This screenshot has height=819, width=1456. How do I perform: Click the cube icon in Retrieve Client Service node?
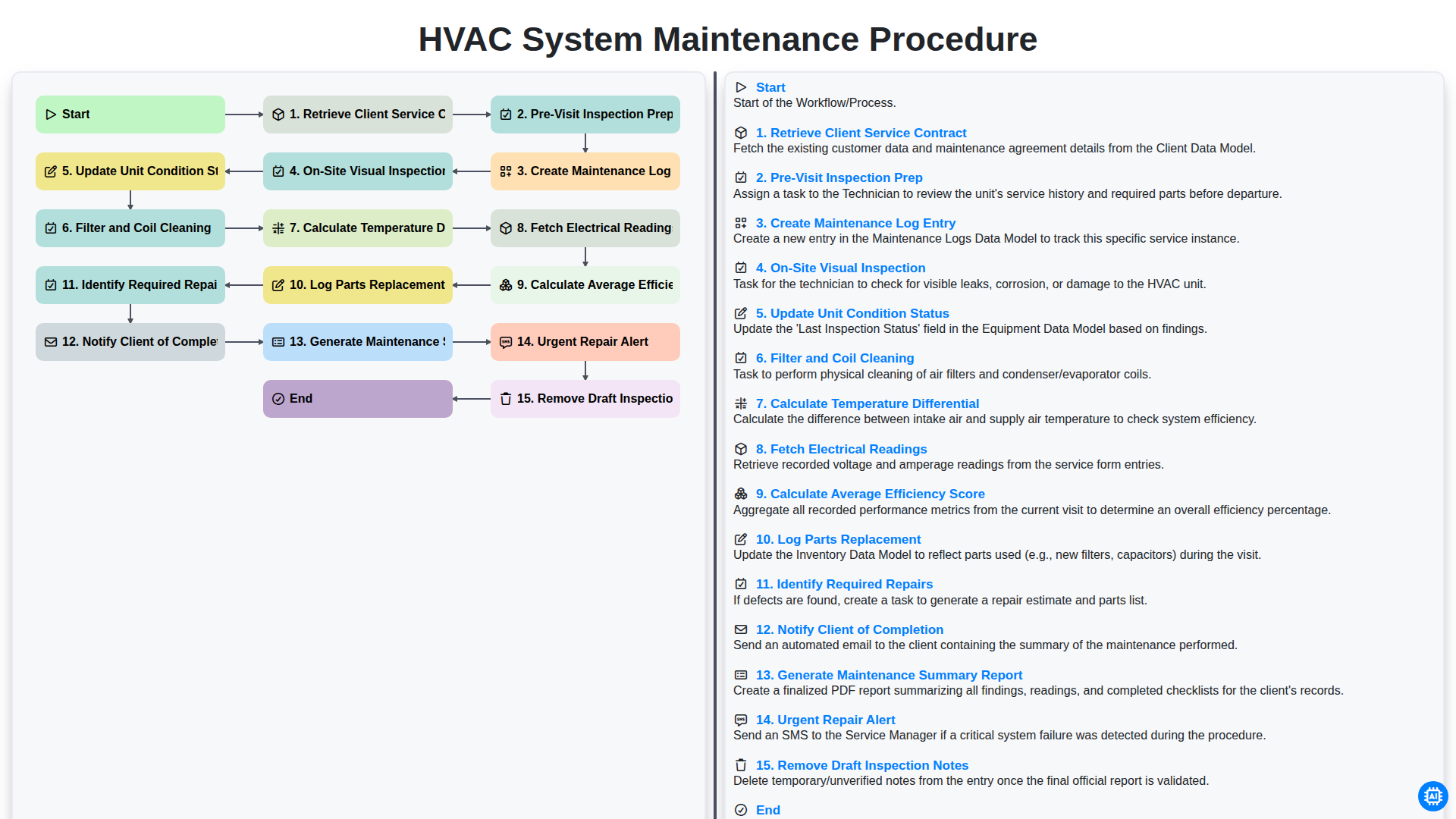coord(278,115)
